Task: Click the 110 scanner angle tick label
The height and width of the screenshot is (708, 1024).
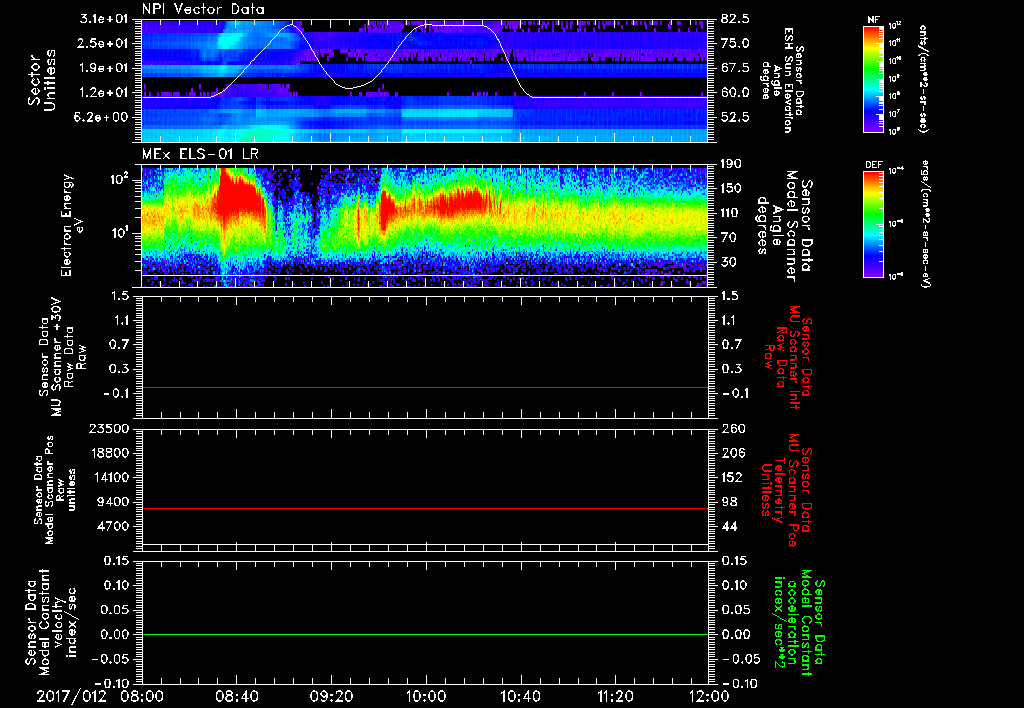Action: click(x=731, y=213)
